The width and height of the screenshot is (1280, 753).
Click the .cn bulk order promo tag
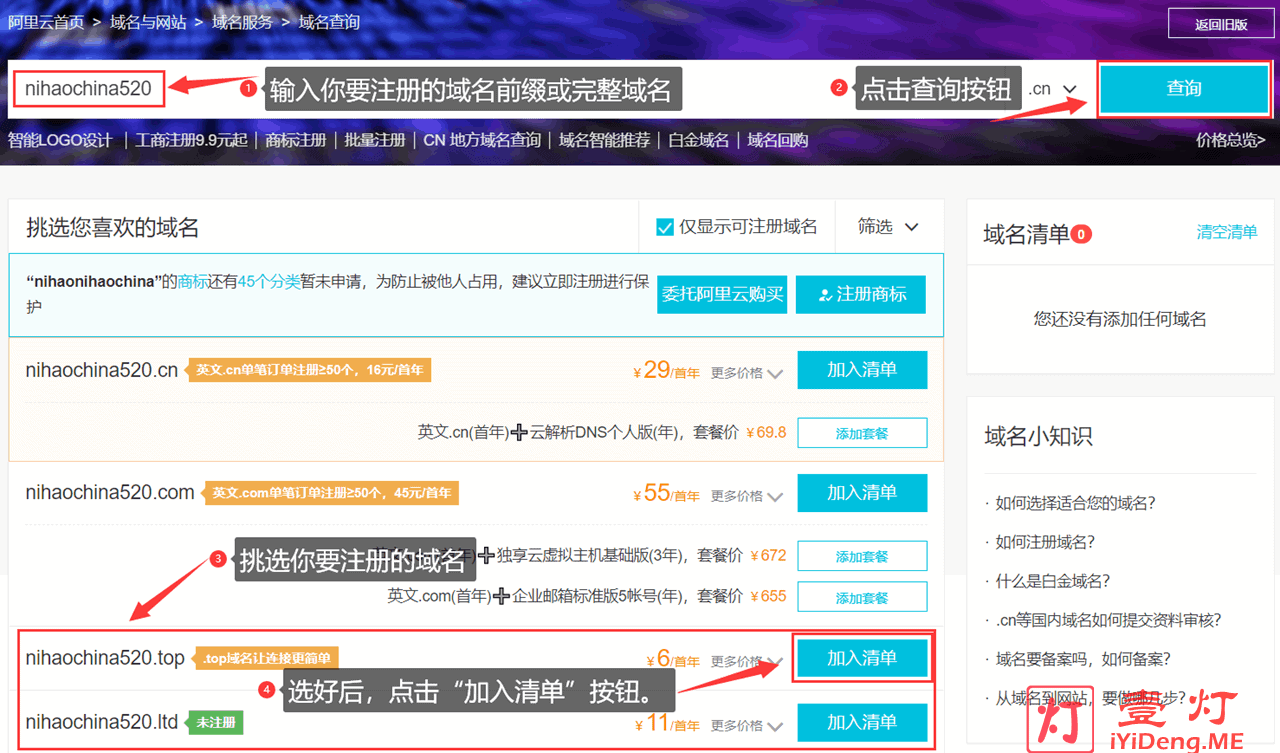pos(310,370)
